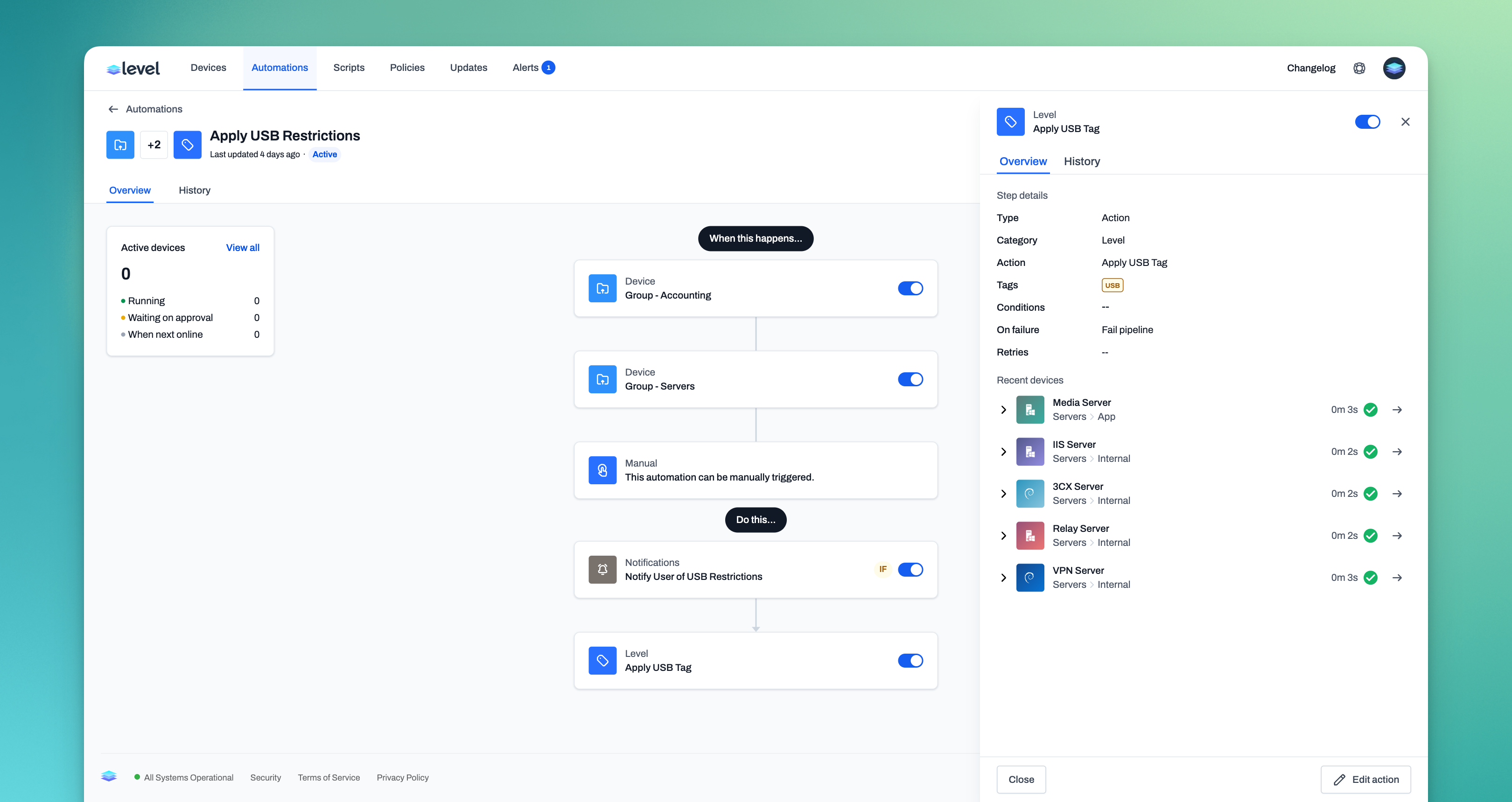Click the Group - Accounting device icon
This screenshot has width=1512, height=802.
pos(602,288)
